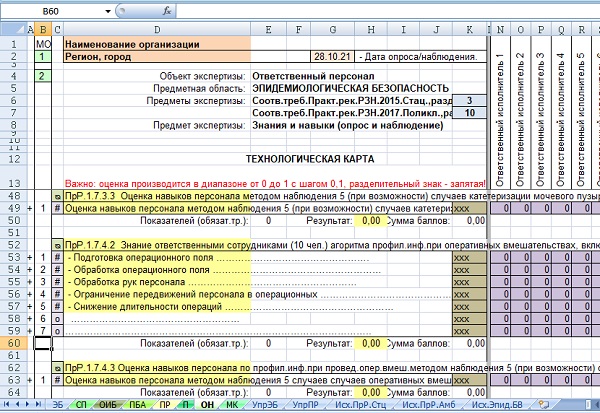Select the ПР sheet tab

click(165, 404)
